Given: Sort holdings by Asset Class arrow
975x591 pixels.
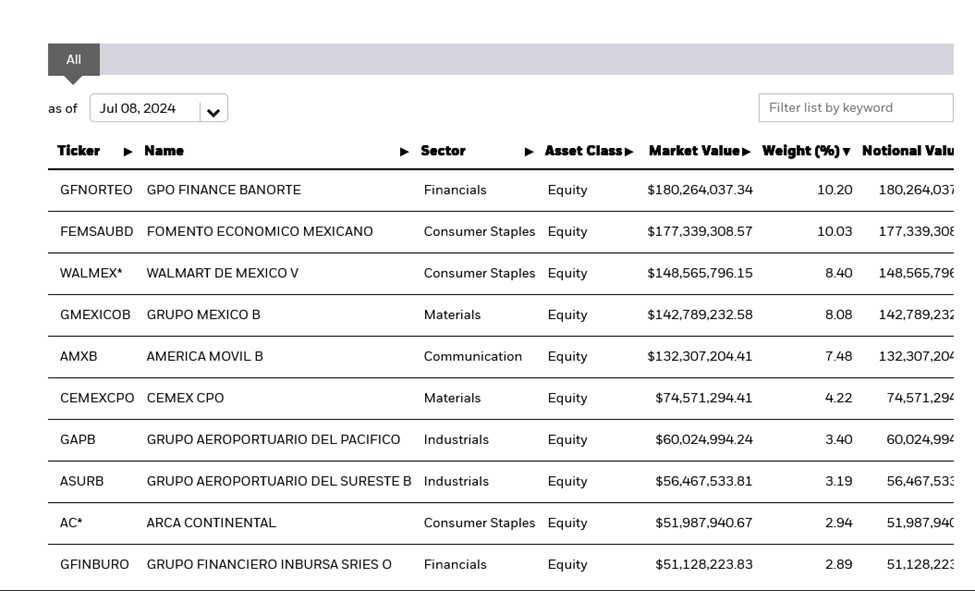Looking at the screenshot, I should (631, 151).
